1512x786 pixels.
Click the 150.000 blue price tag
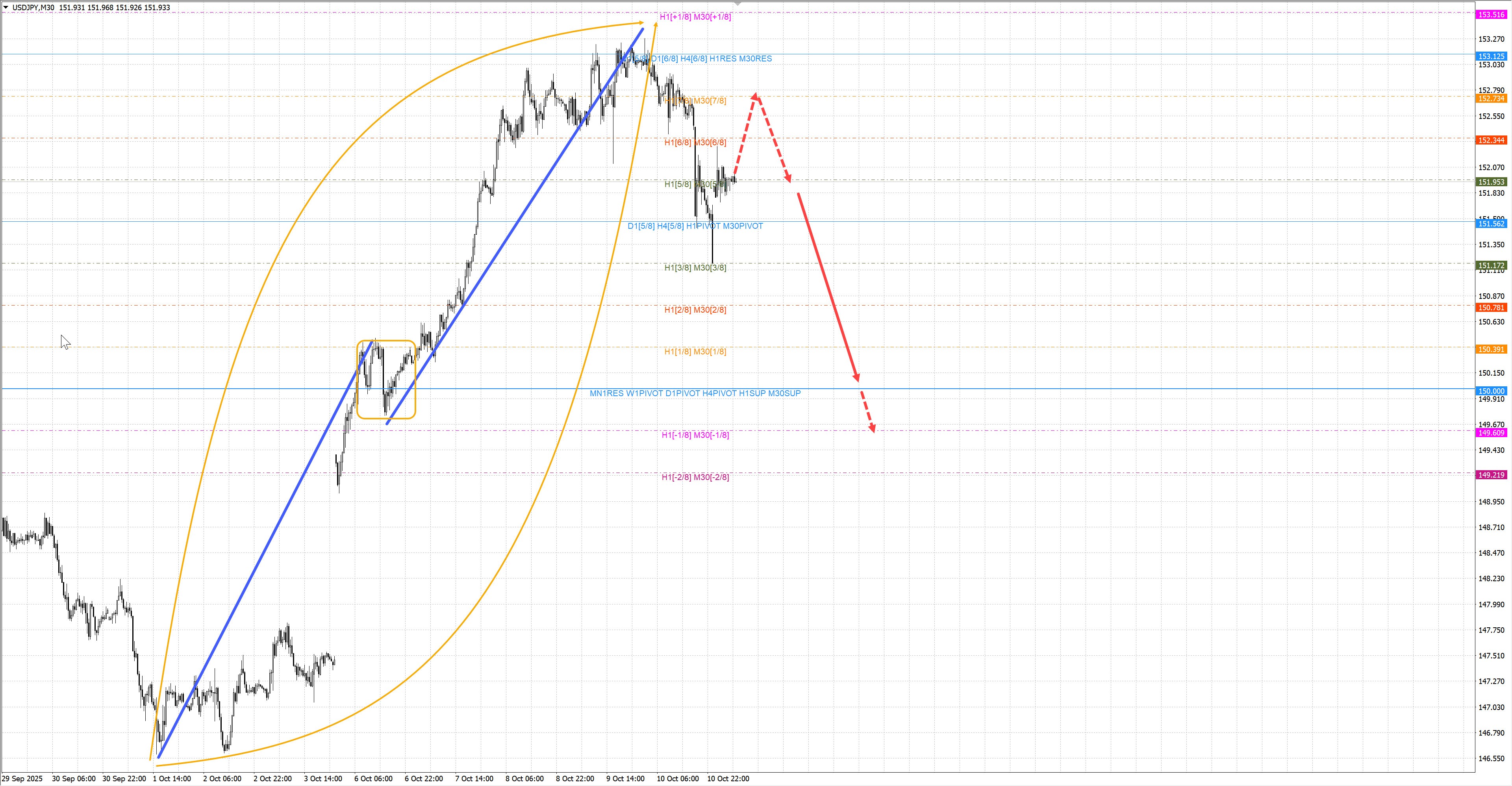point(1491,391)
